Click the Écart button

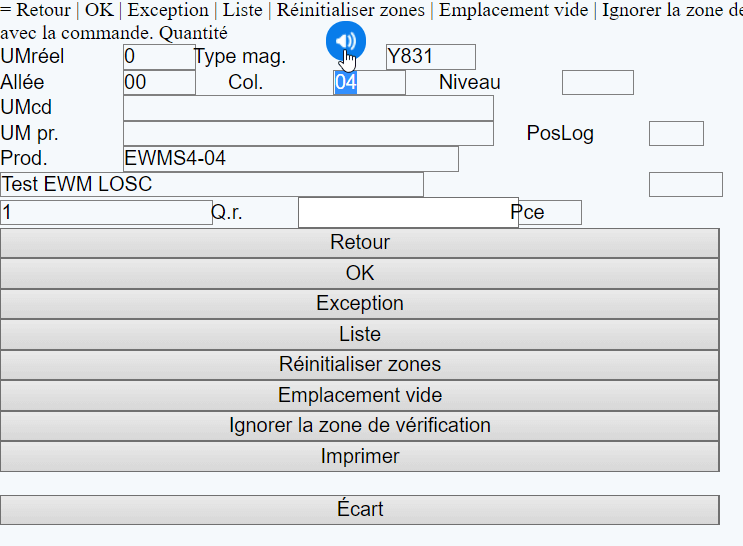coord(360,510)
